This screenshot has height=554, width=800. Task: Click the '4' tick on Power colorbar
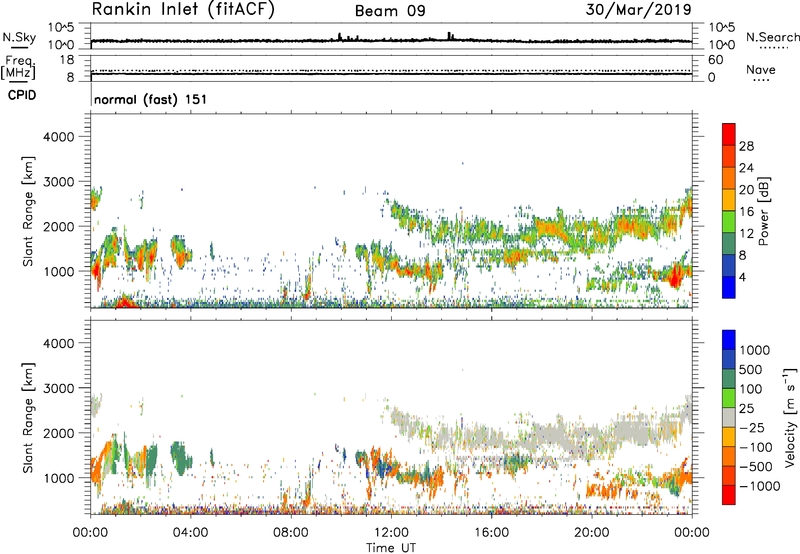(742, 277)
